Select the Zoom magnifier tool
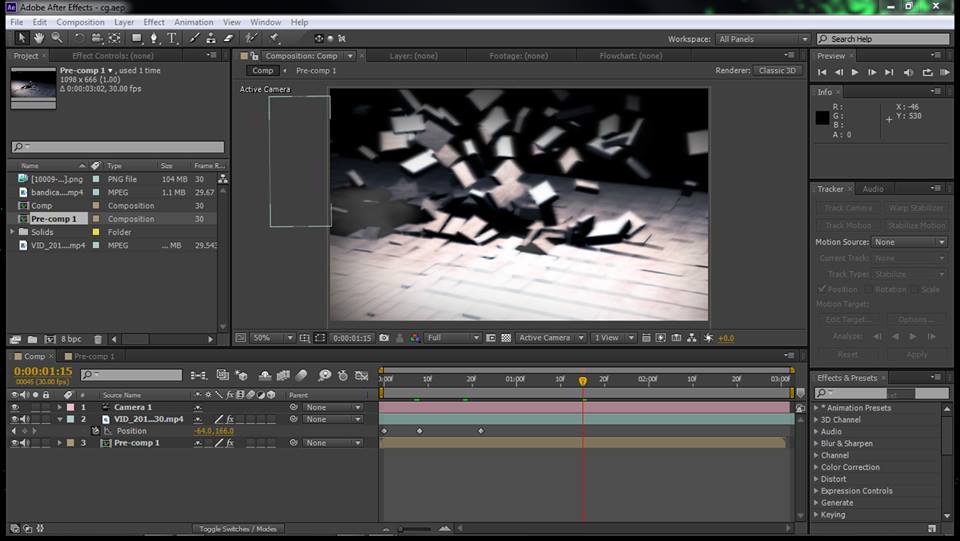This screenshot has width=960, height=541. [x=56, y=38]
